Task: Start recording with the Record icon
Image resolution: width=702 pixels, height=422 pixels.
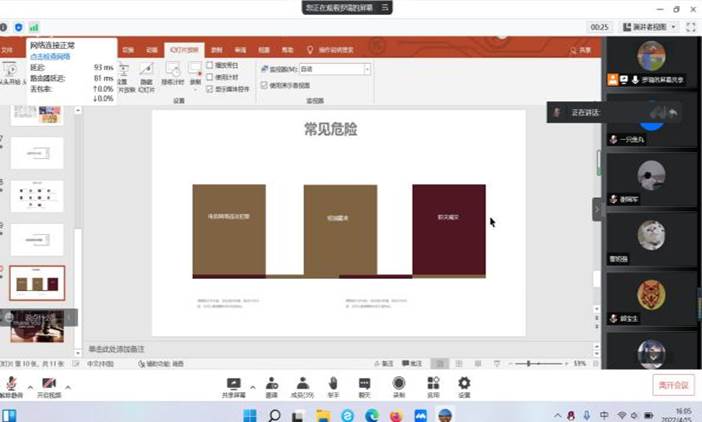Action: 399,384
